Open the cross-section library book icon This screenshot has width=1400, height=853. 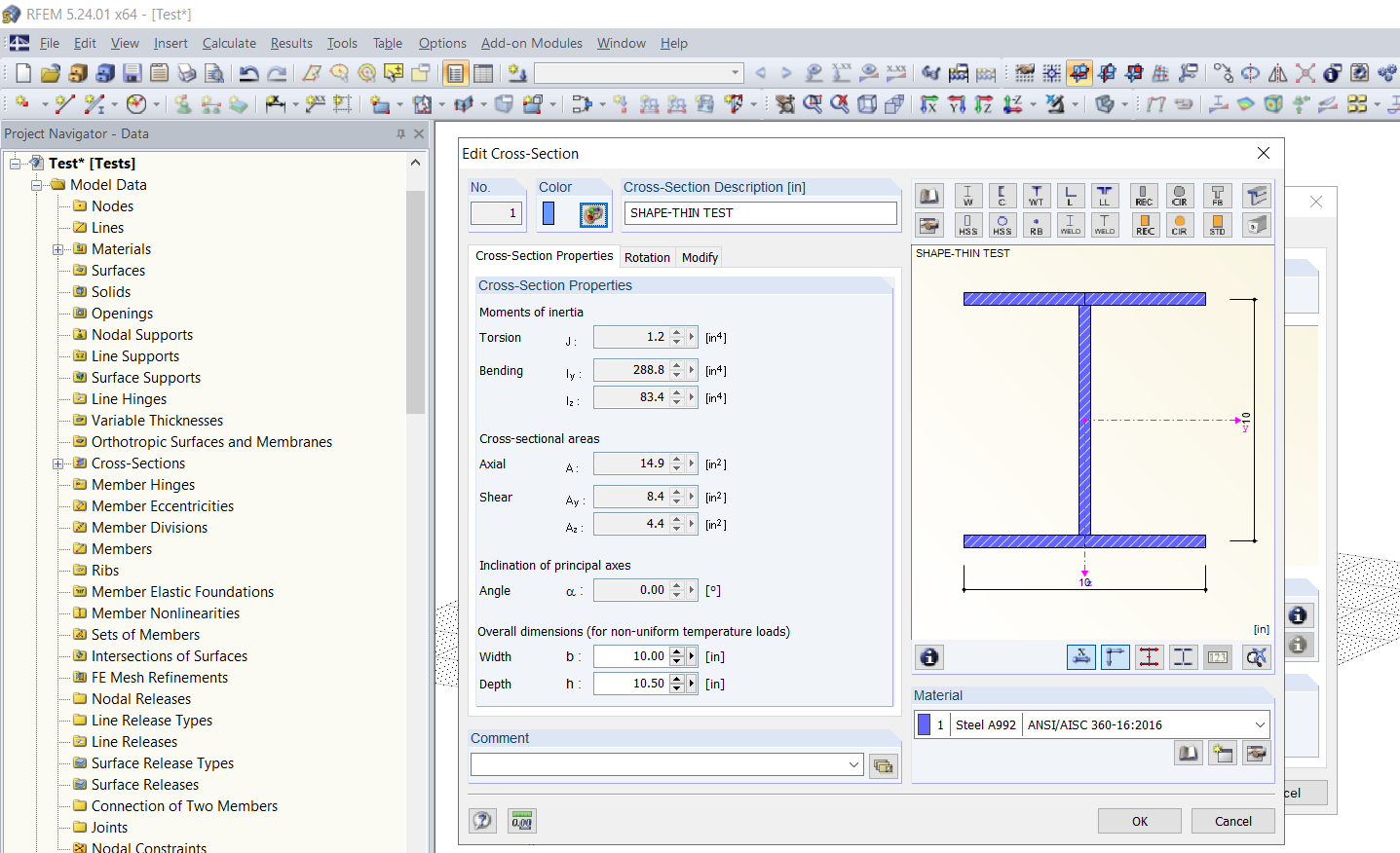928,195
